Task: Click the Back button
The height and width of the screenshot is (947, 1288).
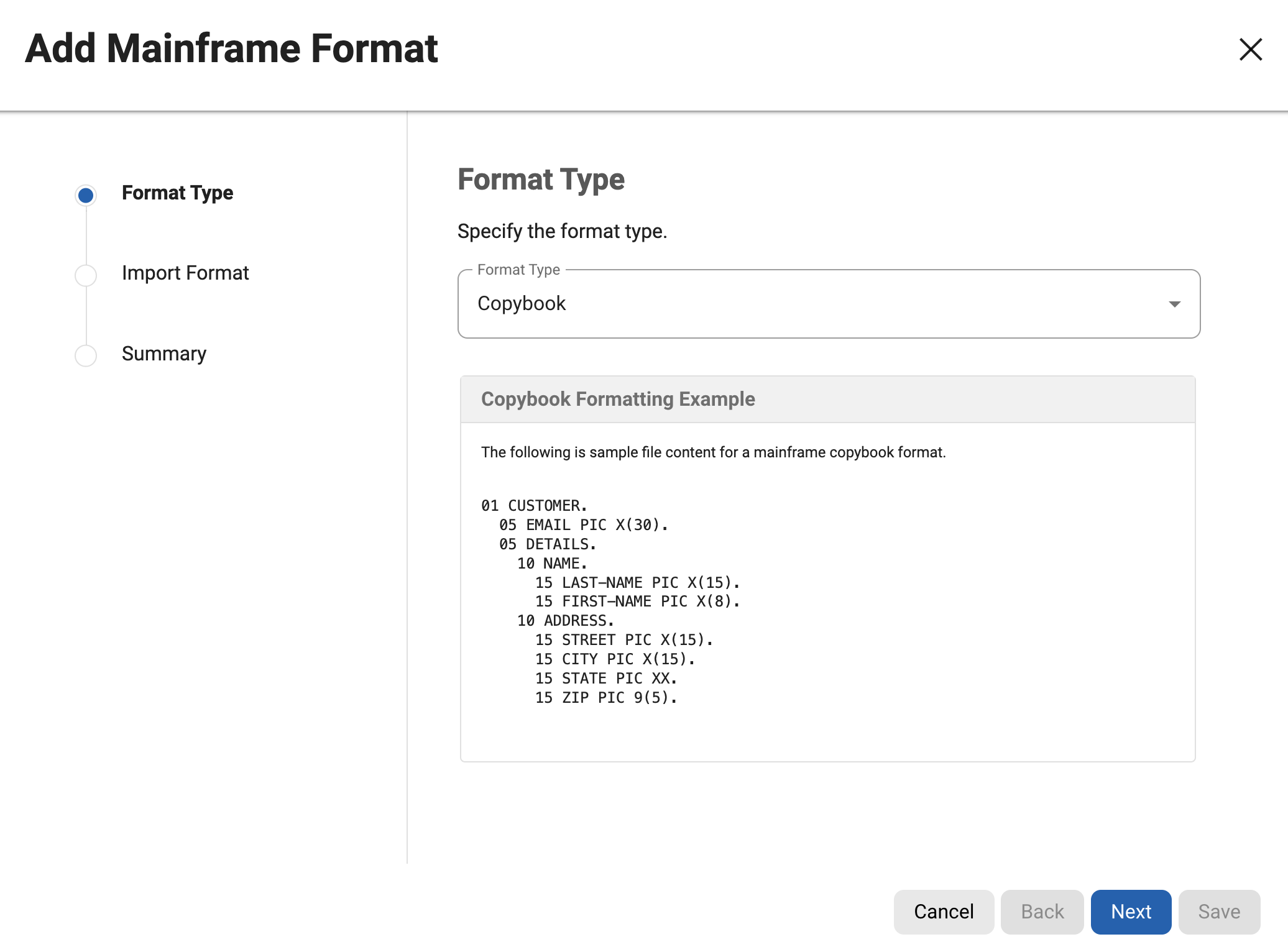Action: click(x=1041, y=912)
